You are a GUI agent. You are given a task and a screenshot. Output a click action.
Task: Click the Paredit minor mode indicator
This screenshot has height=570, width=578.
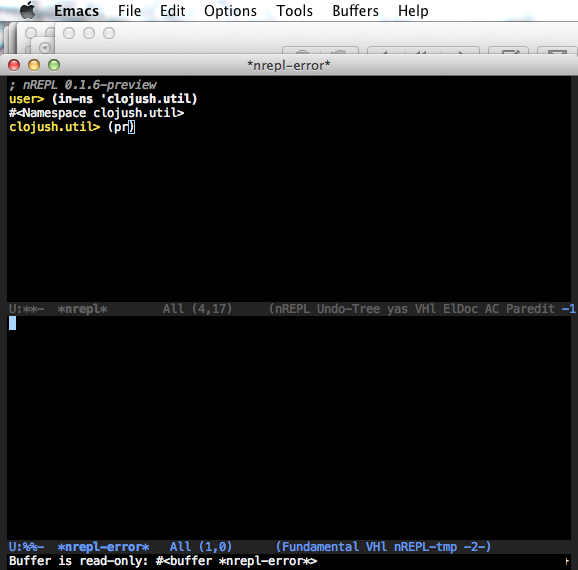click(530, 309)
